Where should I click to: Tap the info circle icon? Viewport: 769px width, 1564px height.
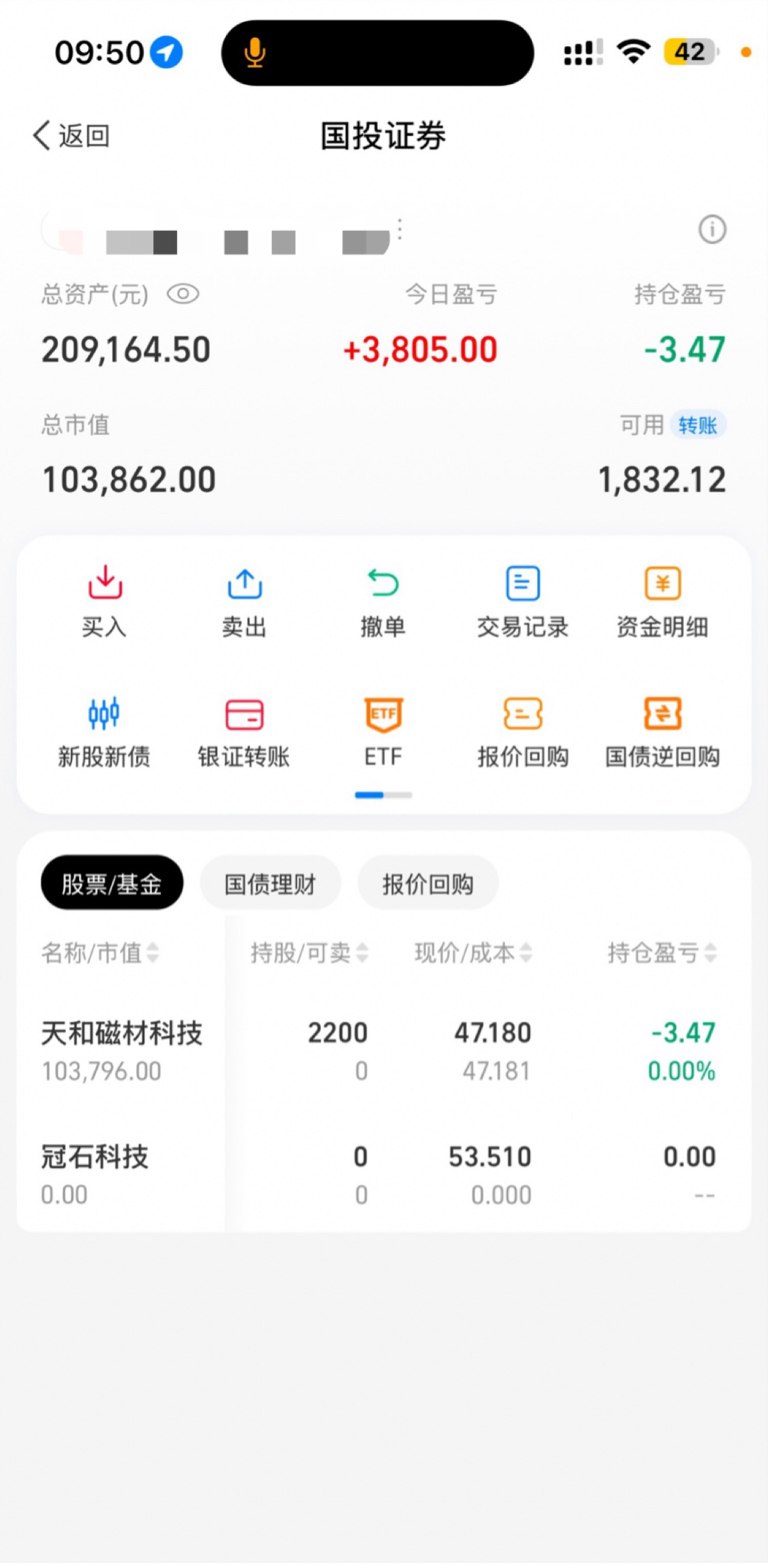click(712, 230)
